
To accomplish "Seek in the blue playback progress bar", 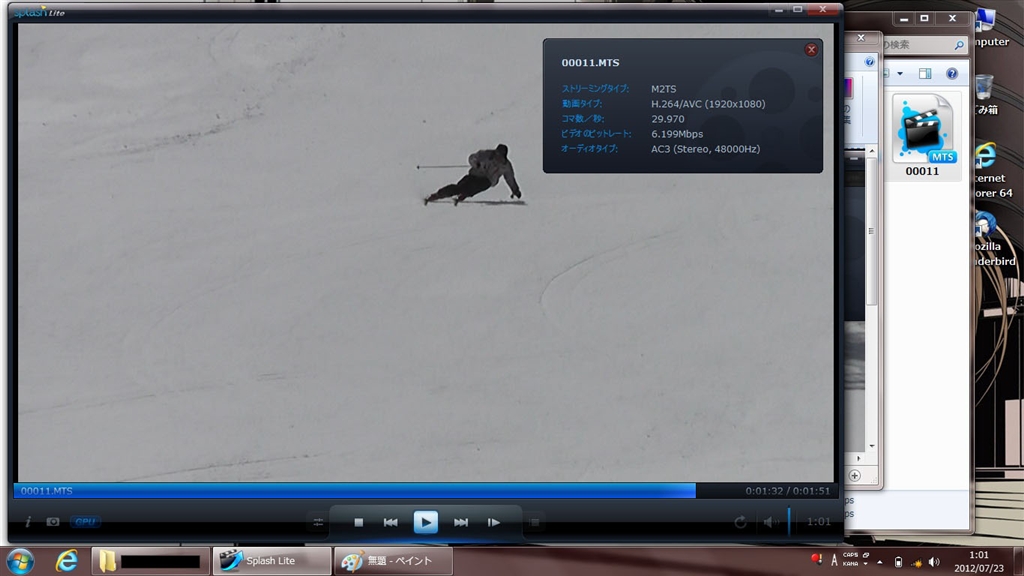I will [355, 490].
